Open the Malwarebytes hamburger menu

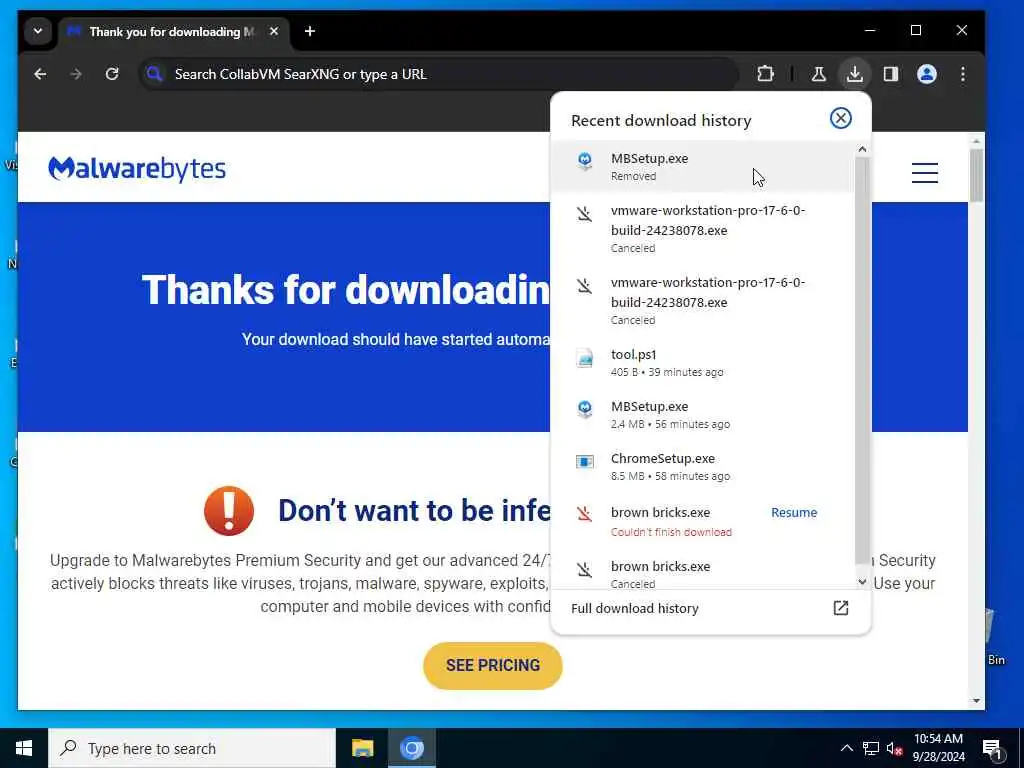[x=925, y=173]
